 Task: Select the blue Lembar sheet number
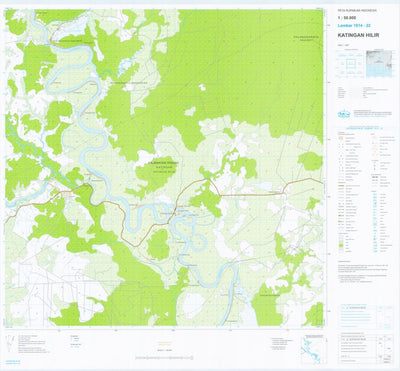click(x=354, y=25)
